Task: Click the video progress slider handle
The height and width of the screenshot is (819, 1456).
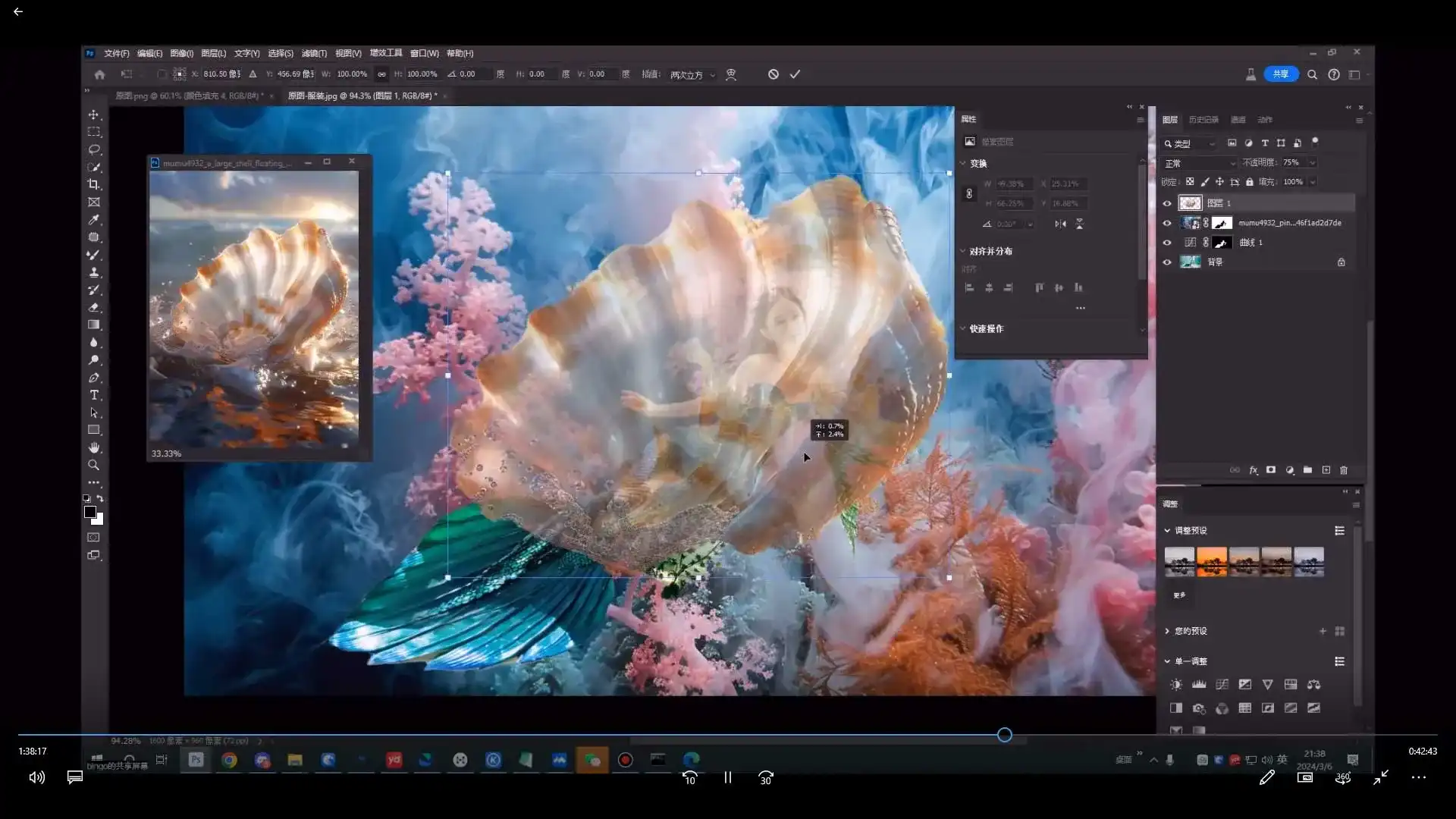Action: coord(1005,735)
